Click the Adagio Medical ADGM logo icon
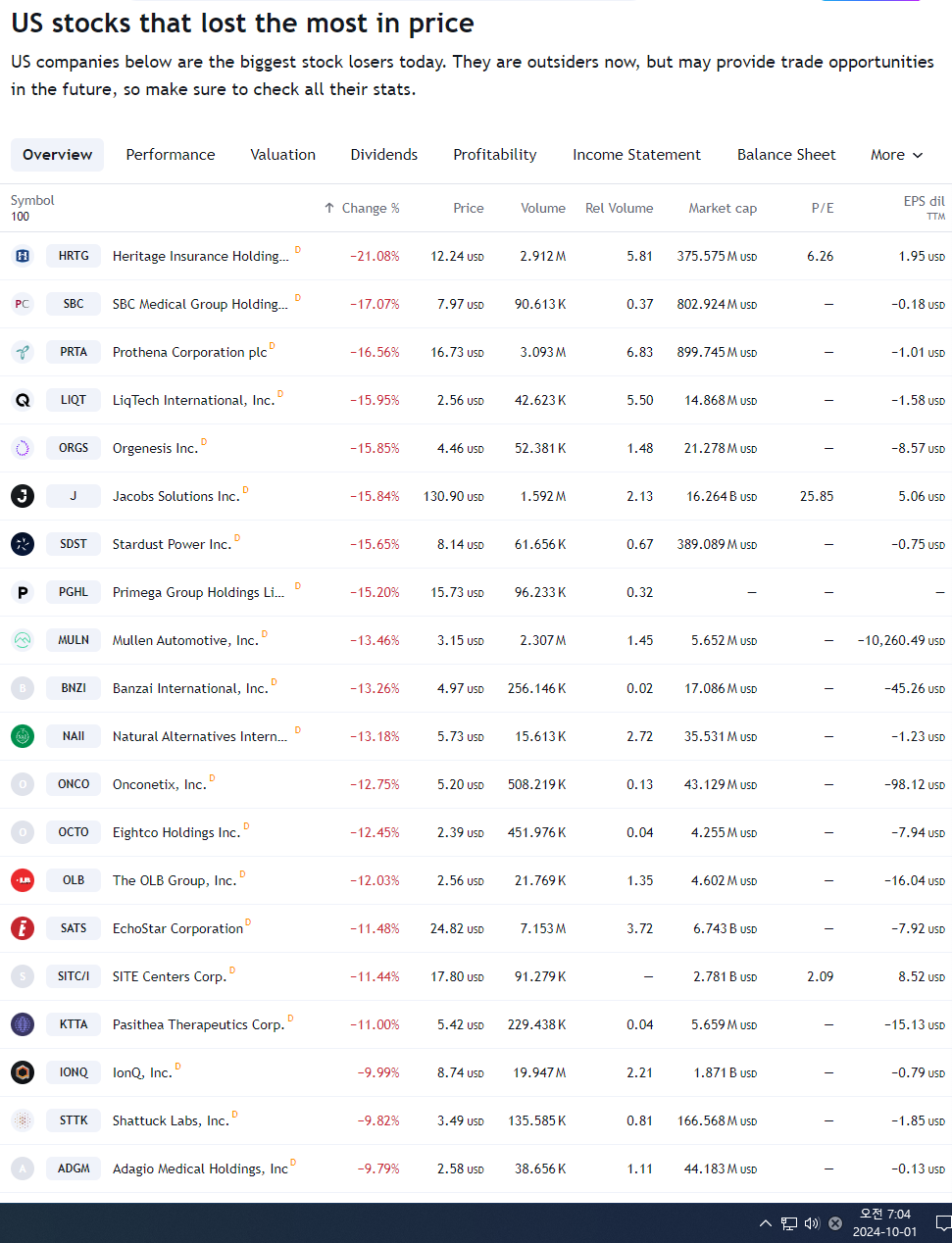 pyautogui.click(x=23, y=1168)
